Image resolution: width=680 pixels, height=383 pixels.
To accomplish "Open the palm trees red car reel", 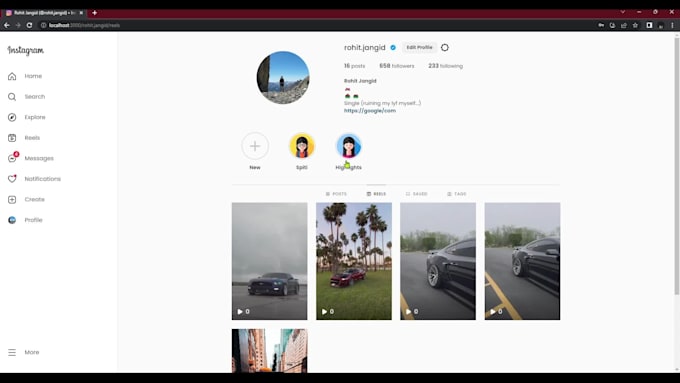I will [x=354, y=261].
